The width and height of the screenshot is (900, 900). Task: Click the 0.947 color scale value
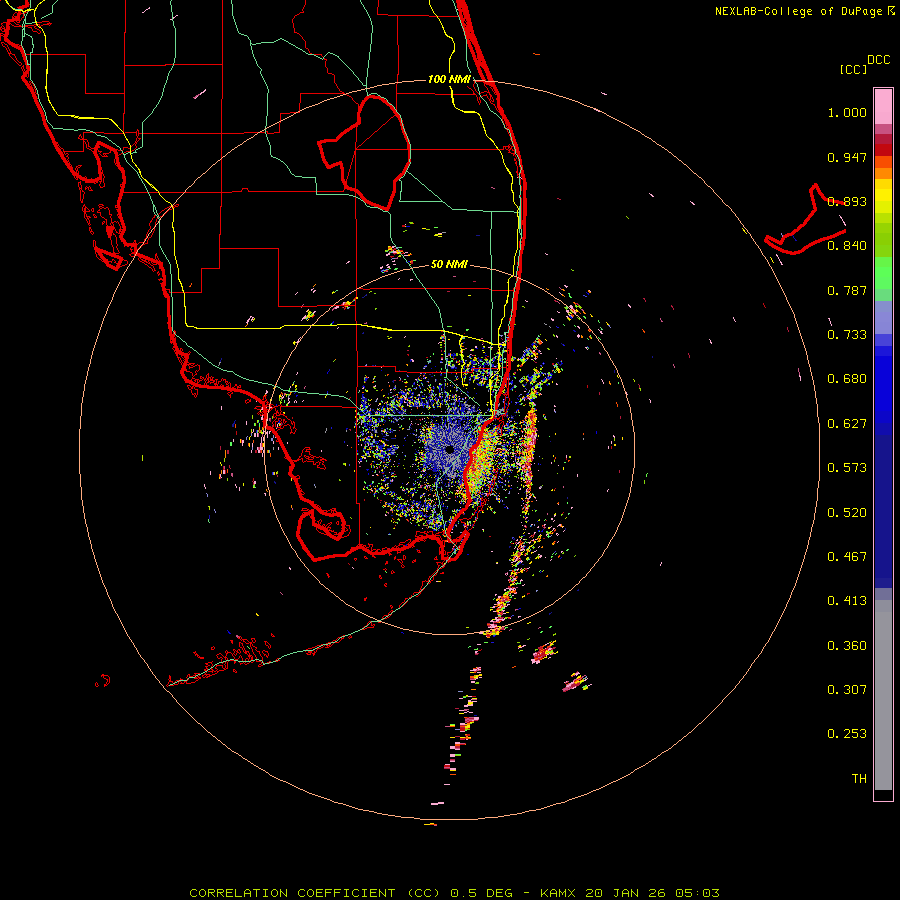(847, 157)
